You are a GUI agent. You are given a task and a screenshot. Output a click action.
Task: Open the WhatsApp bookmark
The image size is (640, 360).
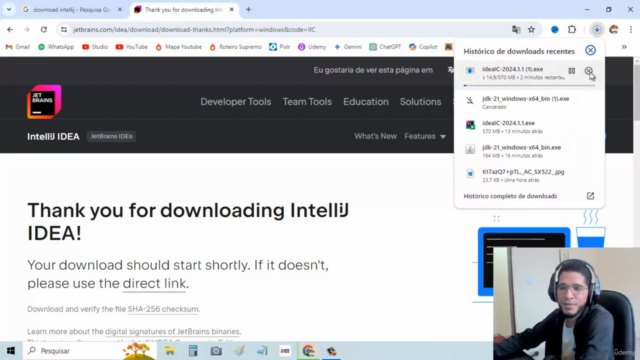(x=56, y=47)
